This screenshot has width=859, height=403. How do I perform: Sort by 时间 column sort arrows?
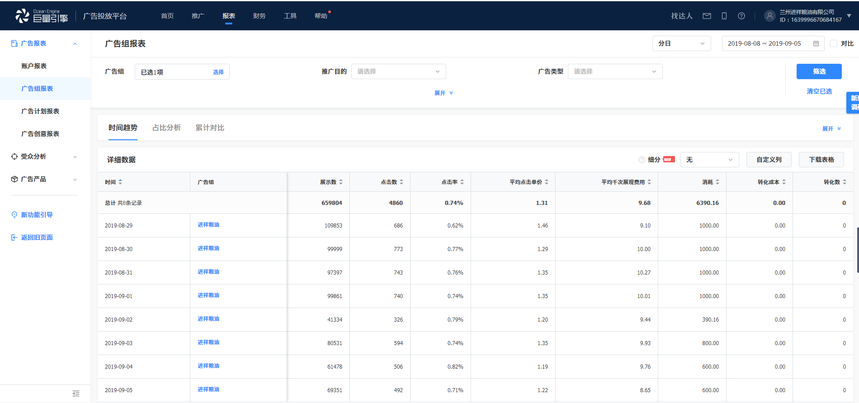pyautogui.click(x=121, y=182)
